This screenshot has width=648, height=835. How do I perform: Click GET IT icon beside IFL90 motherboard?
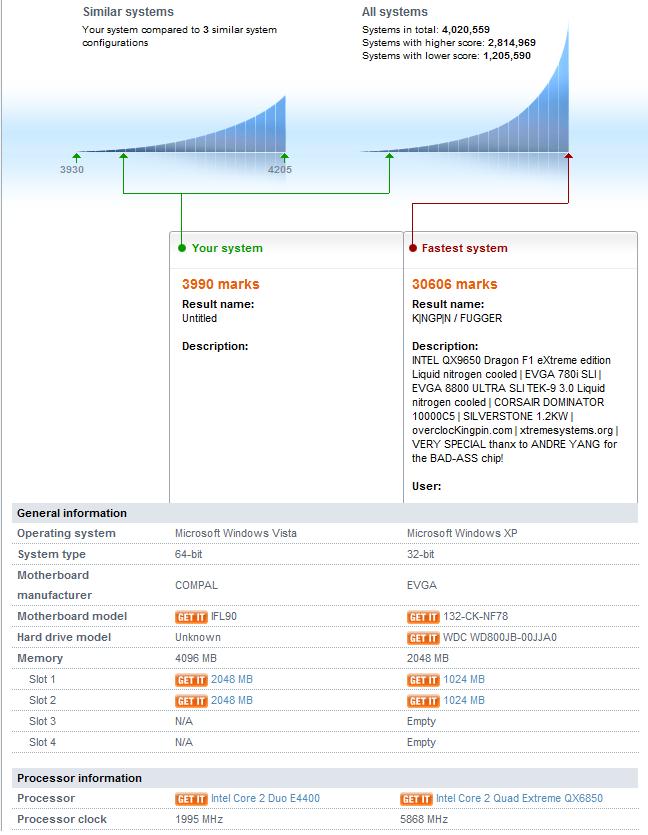(x=191, y=617)
